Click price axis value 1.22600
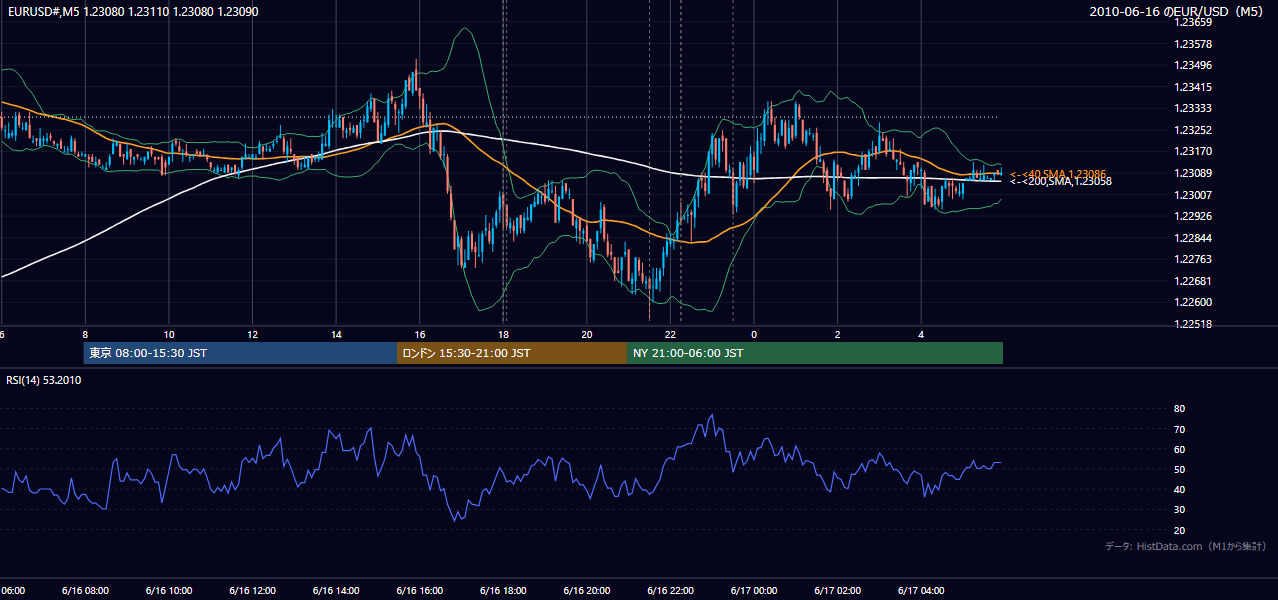1278x600 pixels. point(1192,302)
